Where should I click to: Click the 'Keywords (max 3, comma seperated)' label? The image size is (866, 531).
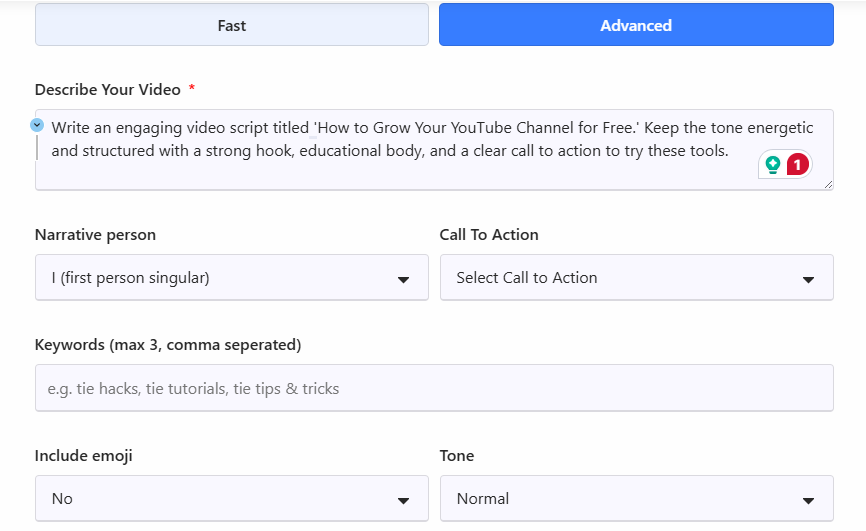168,345
